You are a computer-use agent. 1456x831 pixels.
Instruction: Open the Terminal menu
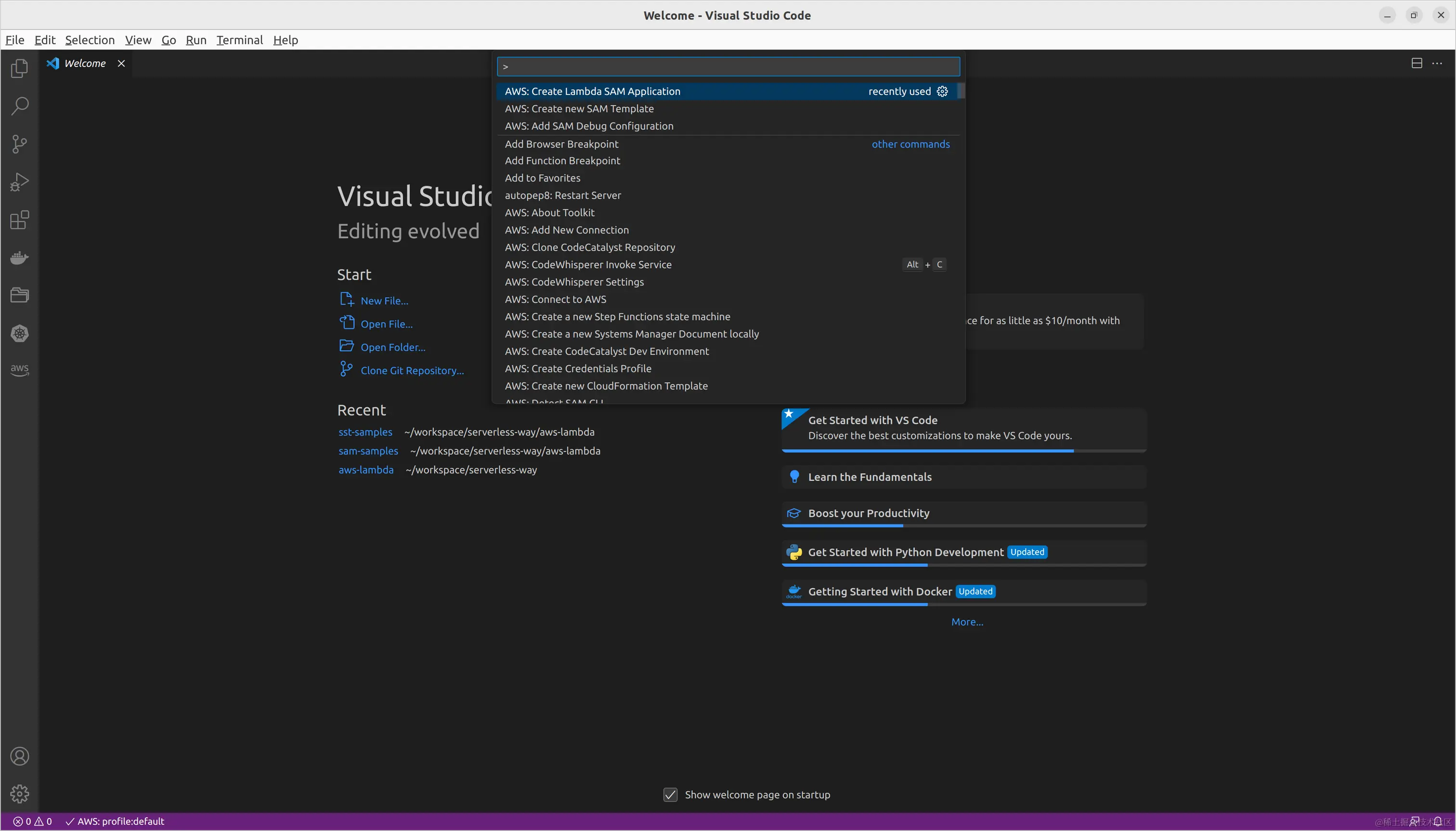coord(239,40)
